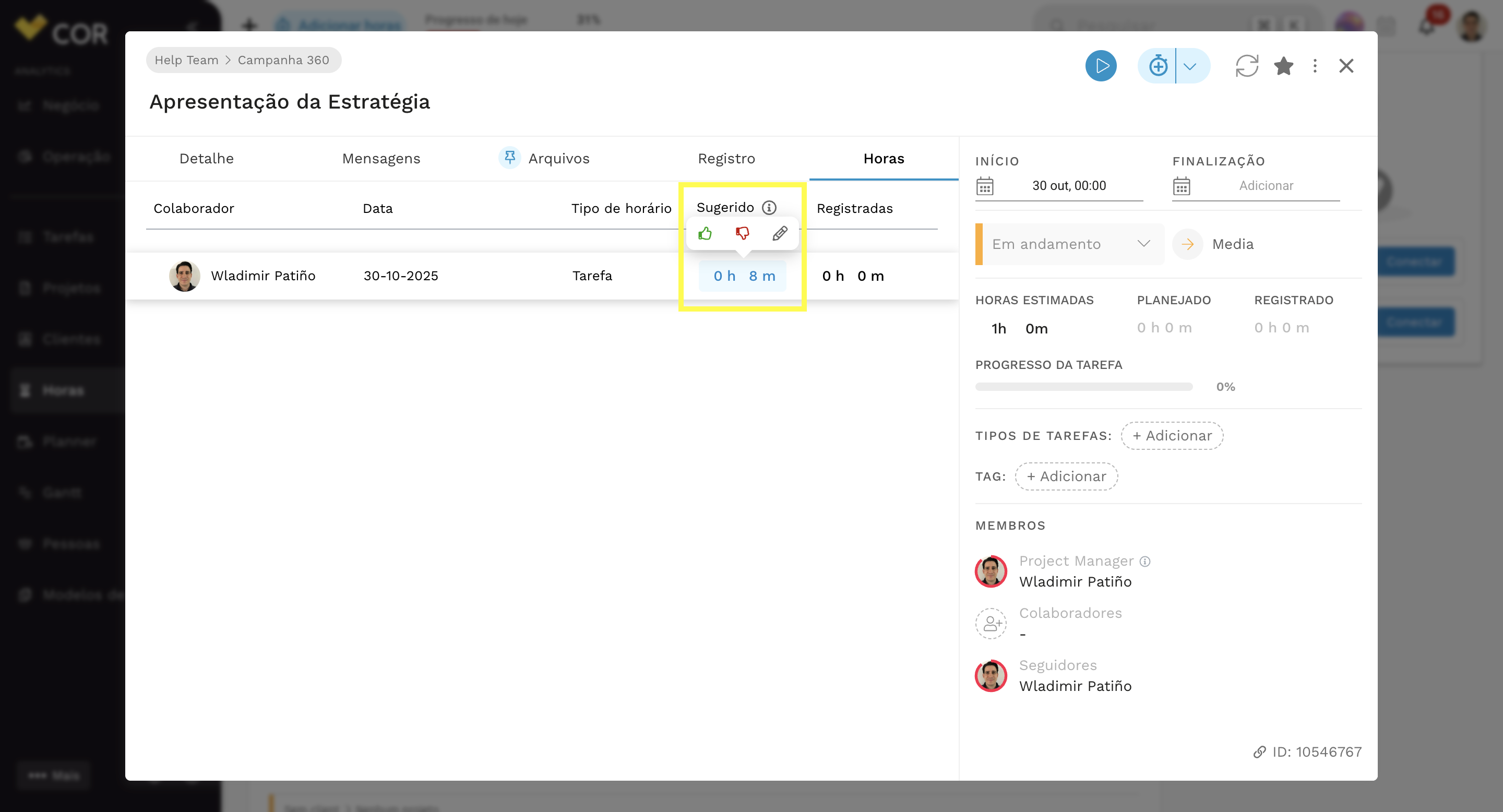Screen dimensions: 1503x812
Task: Switch to the Registro tab
Action: pyautogui.click(x=726, y=159)
